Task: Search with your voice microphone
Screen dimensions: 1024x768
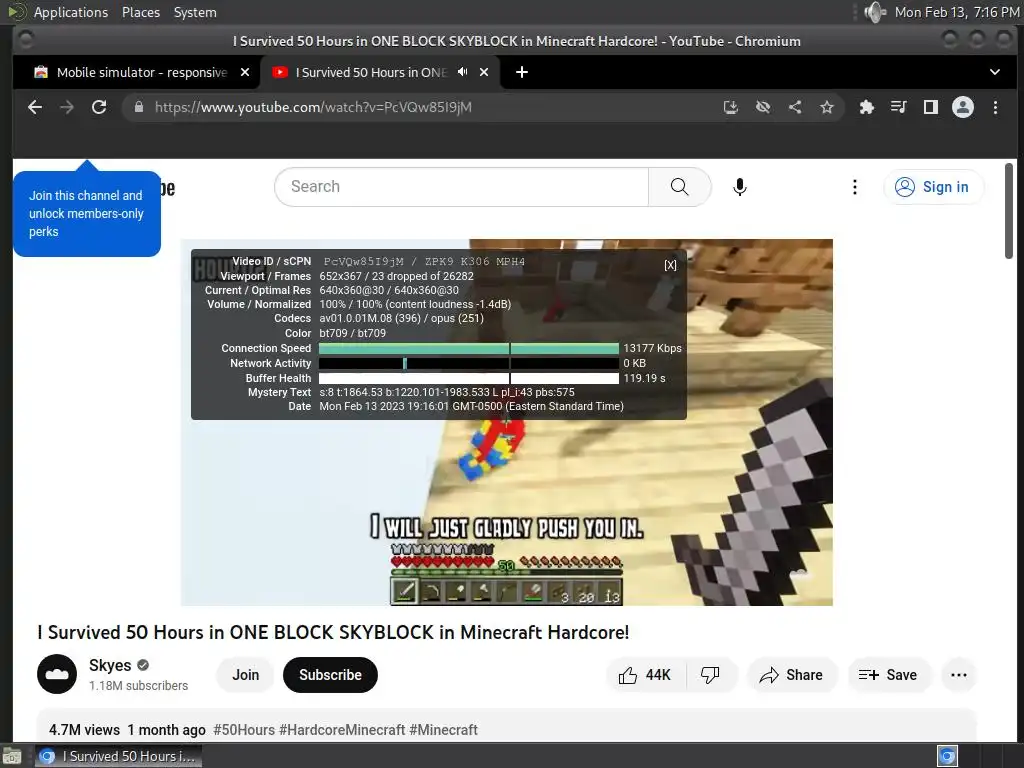Action: [739, 187]
